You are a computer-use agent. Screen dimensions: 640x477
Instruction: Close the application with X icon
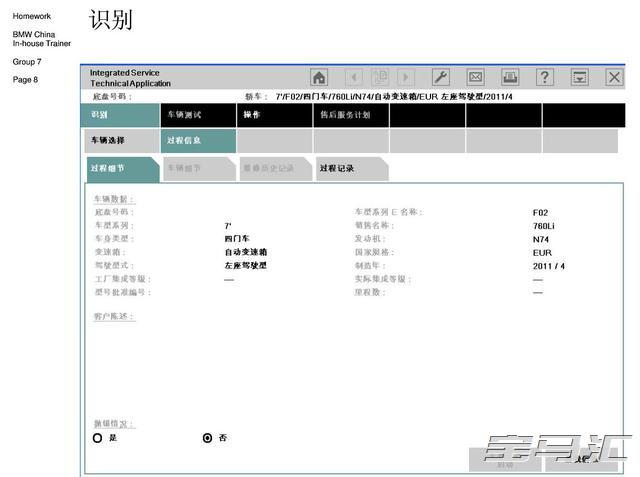point(614,77)
